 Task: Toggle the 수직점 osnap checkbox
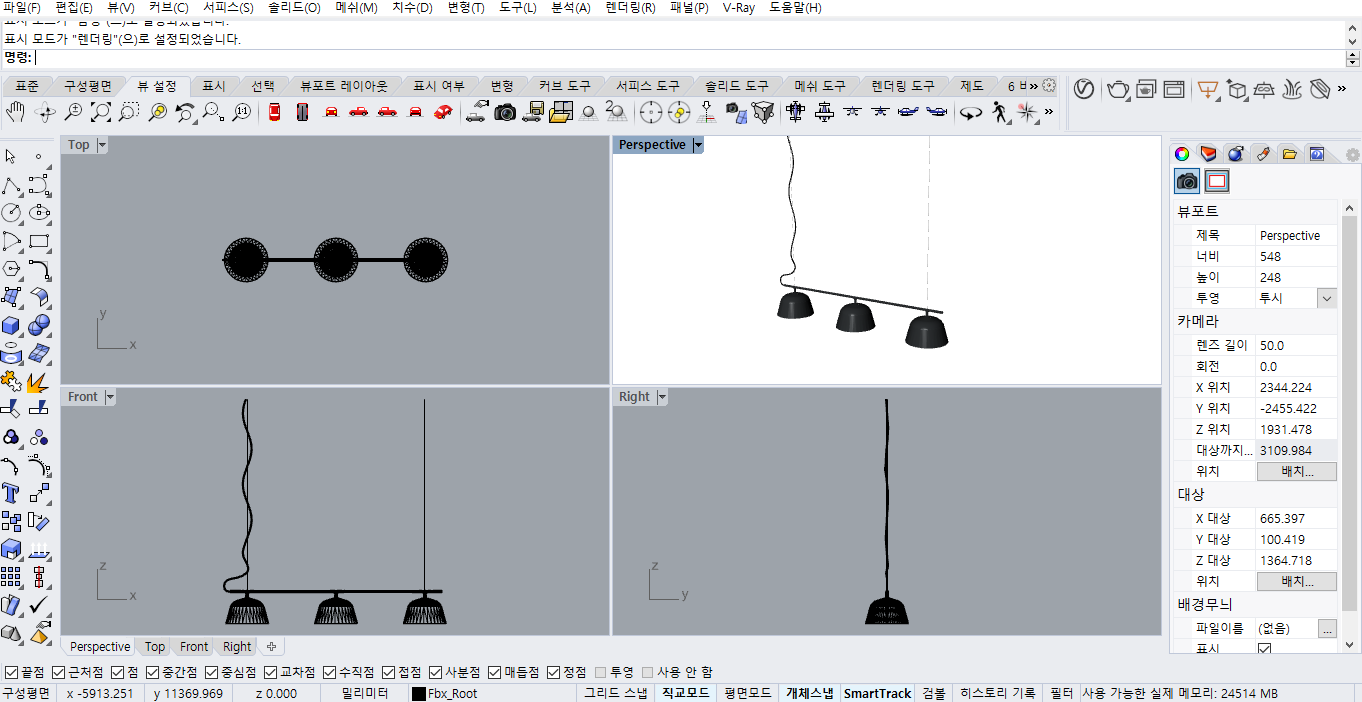[x=329, y=672]
